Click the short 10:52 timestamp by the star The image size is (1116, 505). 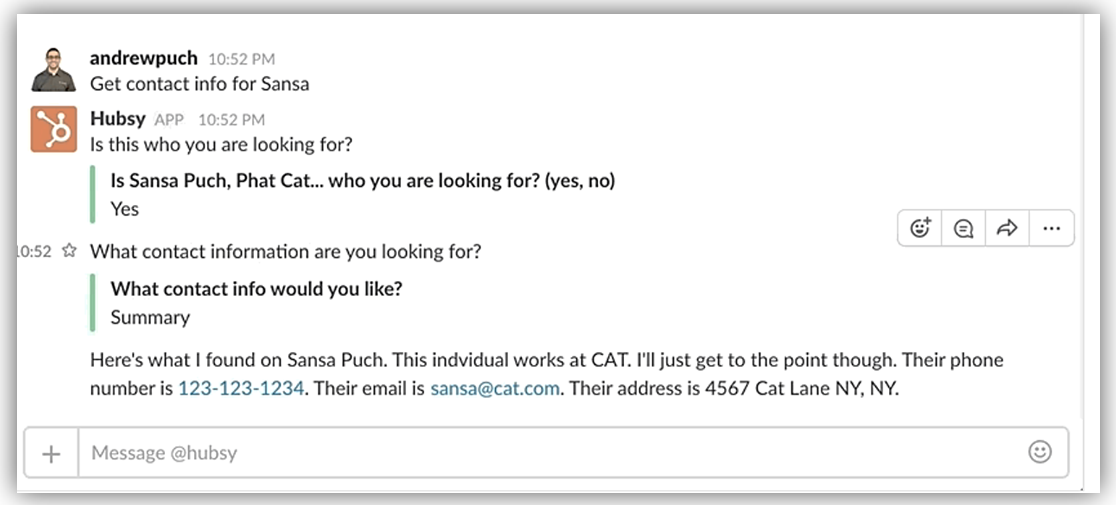tap(34, 252)
